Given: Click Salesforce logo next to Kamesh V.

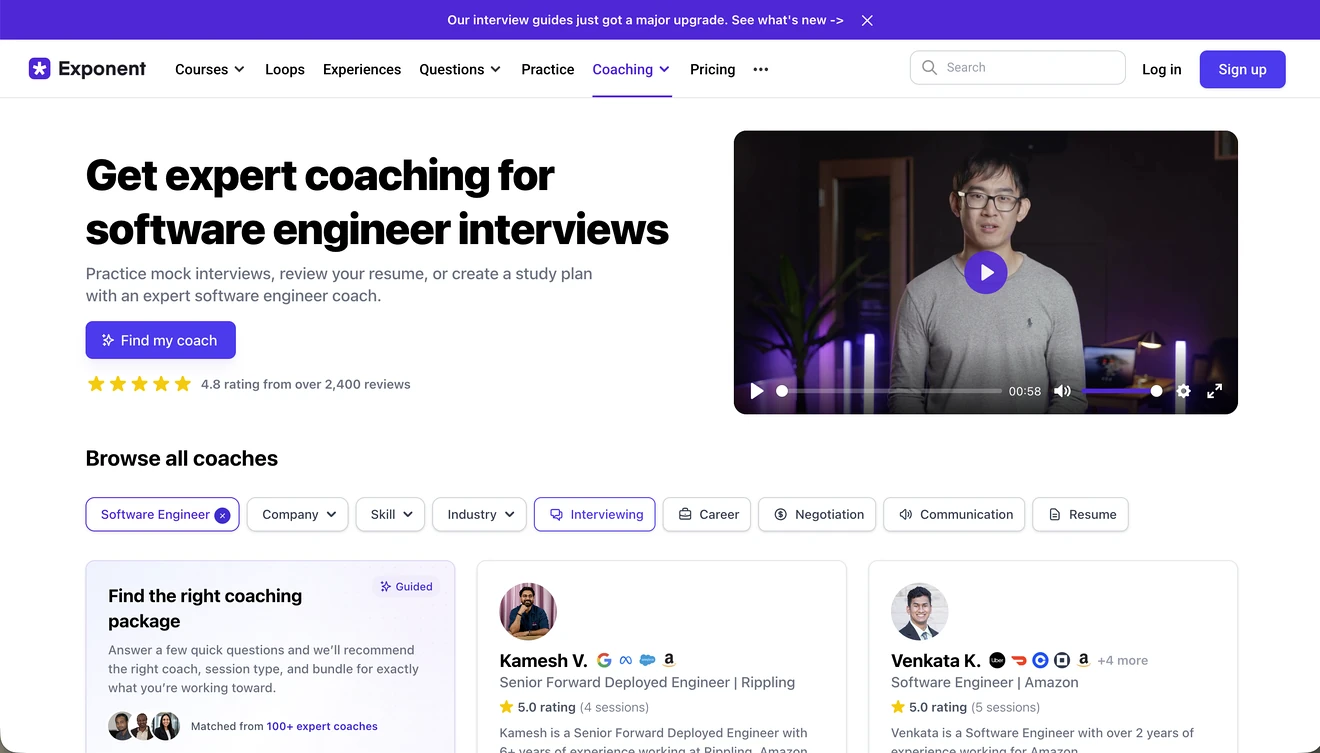Looking at the screenshot, I should [647, 660].
